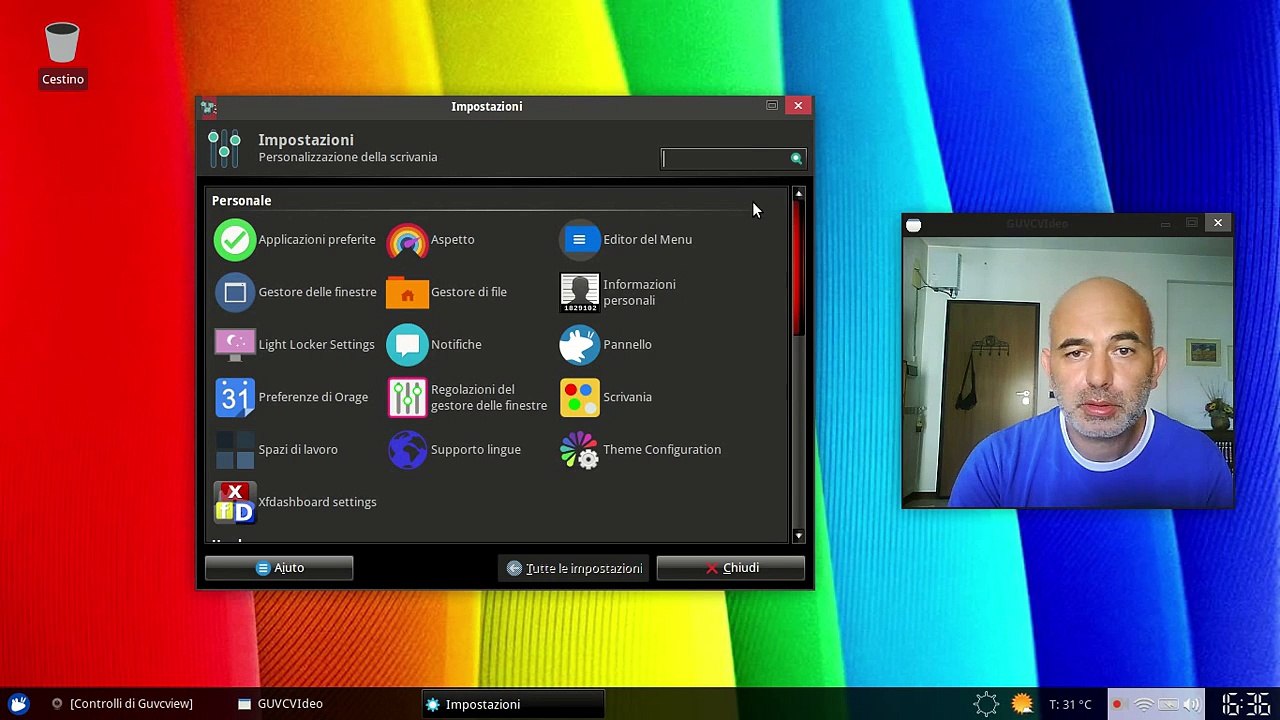The image size is (1280, 720).
Task: Open Regolazioni del gestore delle finestre
Action: tap(467, 397)
